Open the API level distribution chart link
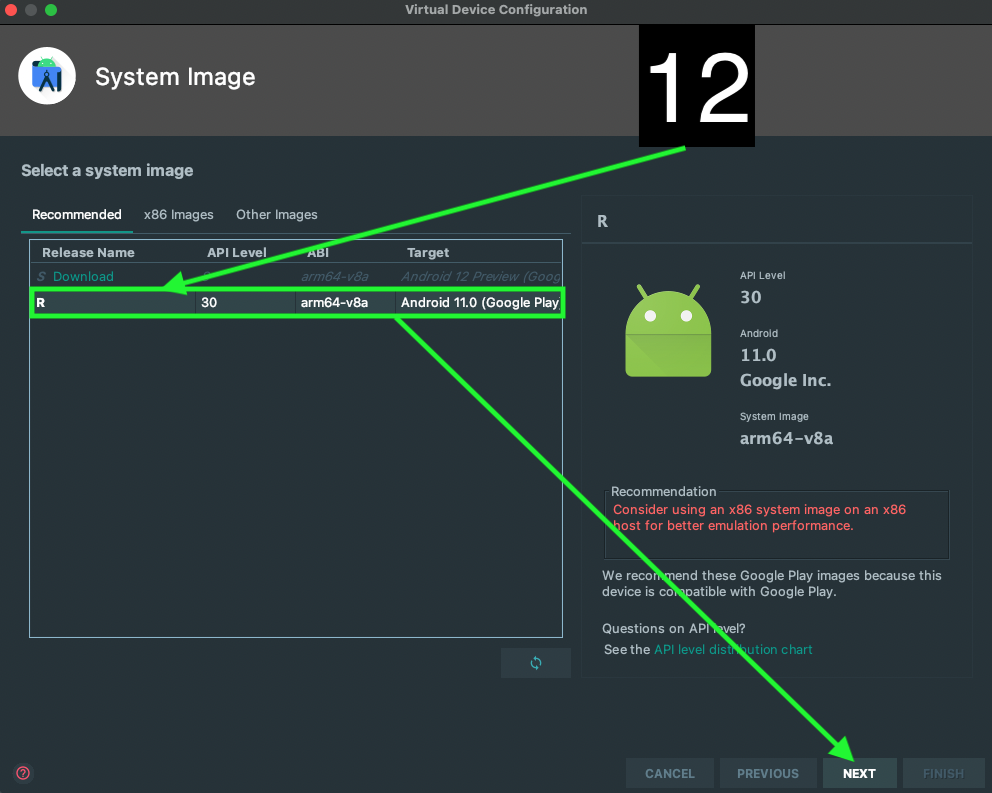 [x=733, y=649]
